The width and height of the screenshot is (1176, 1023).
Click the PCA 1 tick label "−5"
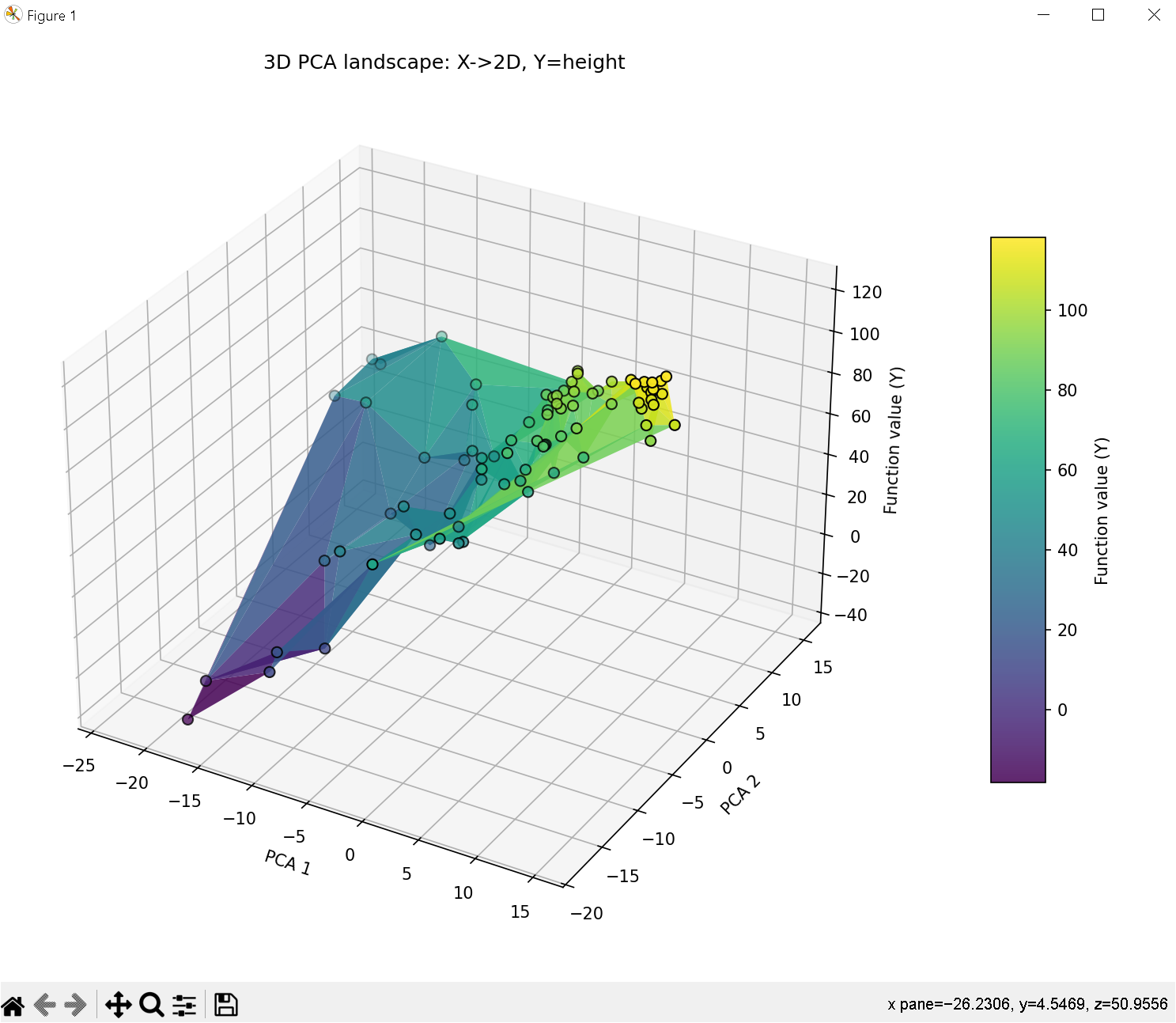294,836
